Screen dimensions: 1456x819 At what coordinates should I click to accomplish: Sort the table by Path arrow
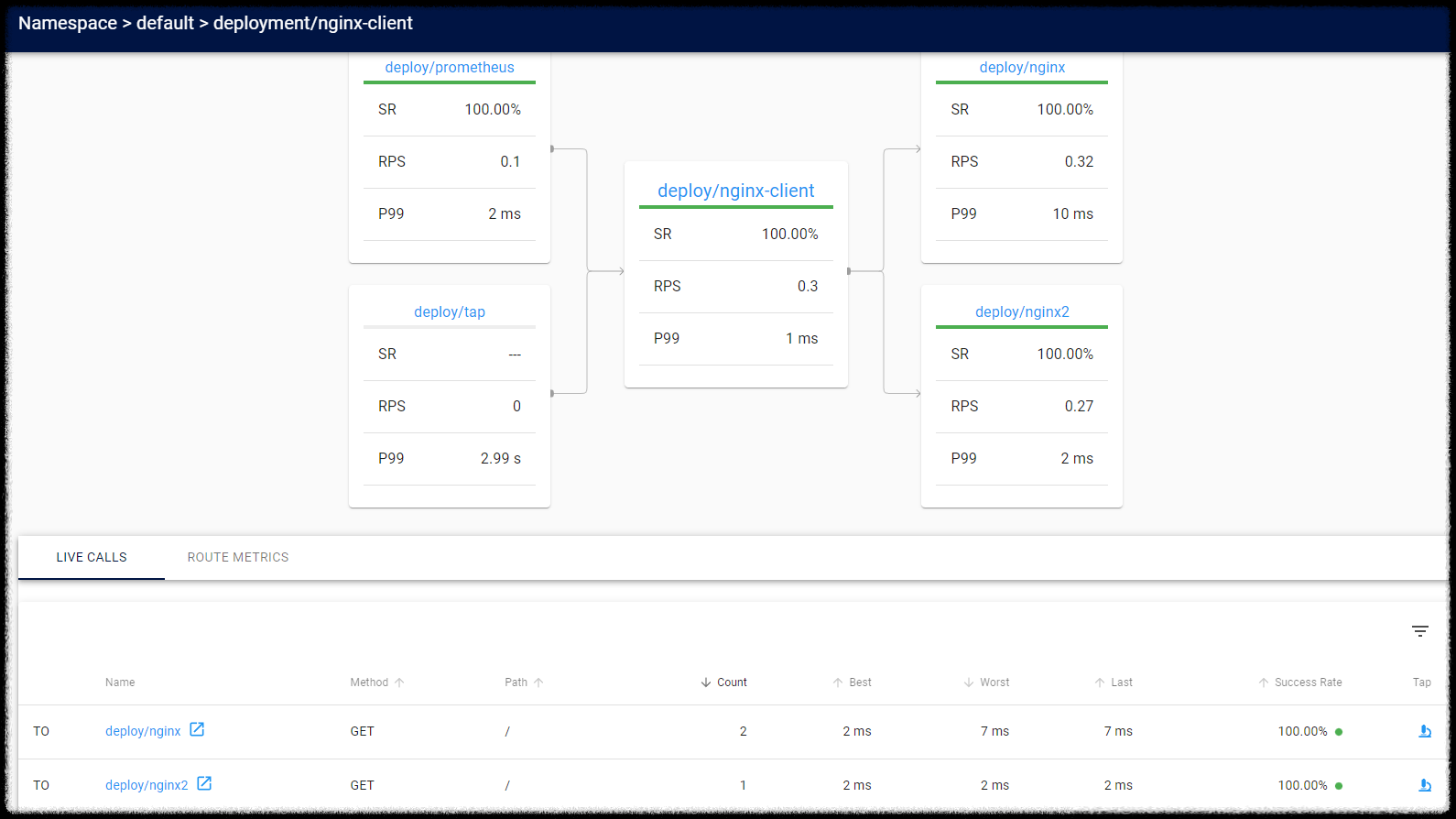pos(538,682)
